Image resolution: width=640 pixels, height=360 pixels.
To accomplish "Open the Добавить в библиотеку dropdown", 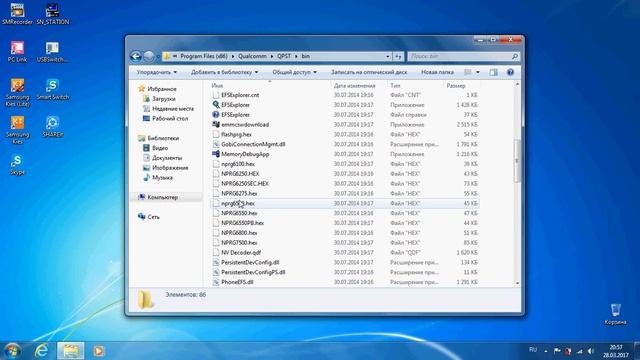I will [x=224, y=72].
